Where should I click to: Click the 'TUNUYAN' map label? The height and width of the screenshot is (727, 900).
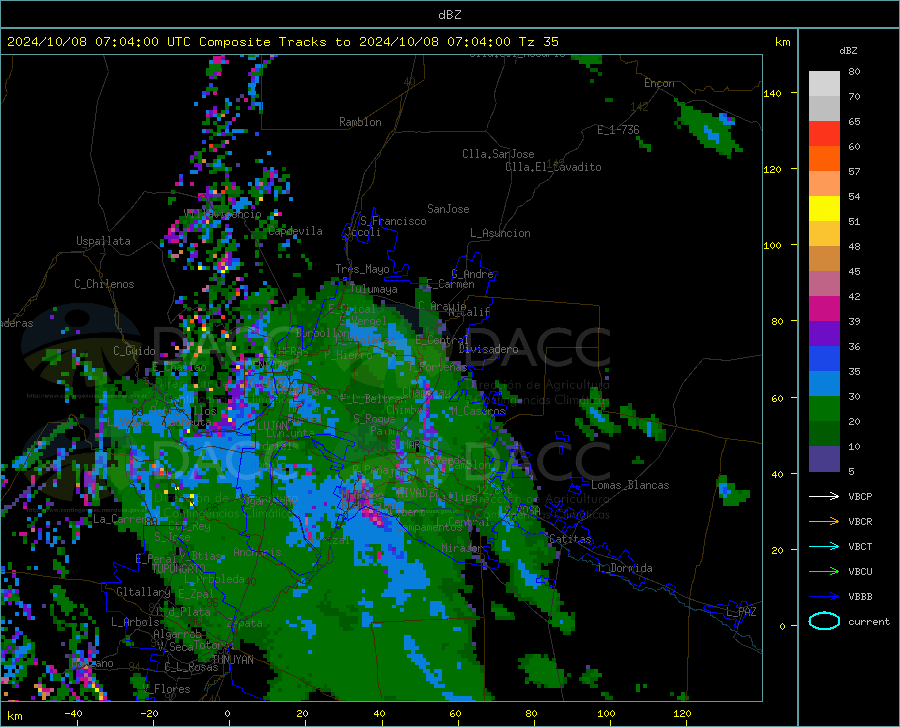click(x=232, y=660)
